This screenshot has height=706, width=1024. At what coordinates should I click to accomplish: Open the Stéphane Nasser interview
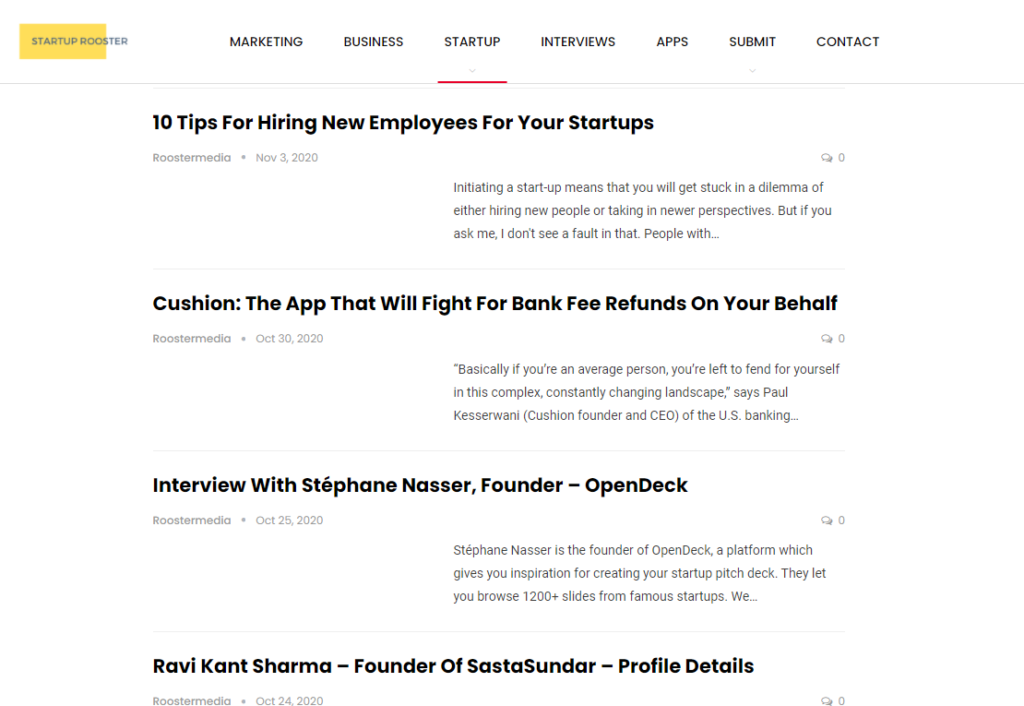pos(420,485)
